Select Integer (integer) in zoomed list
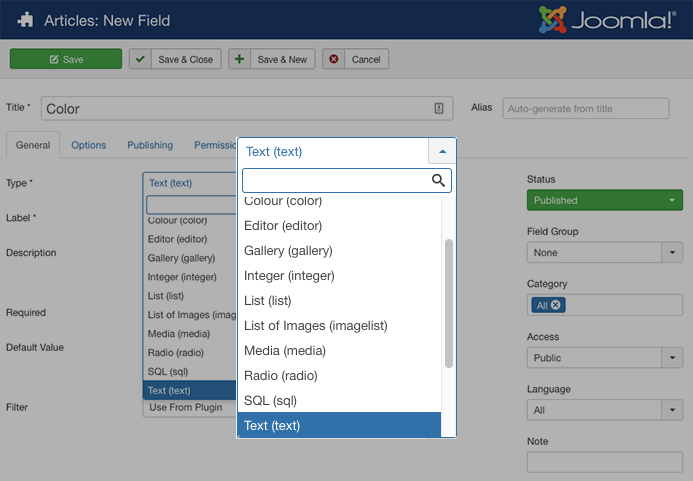This screenshot has height=481, width=693. pos(339,275)
